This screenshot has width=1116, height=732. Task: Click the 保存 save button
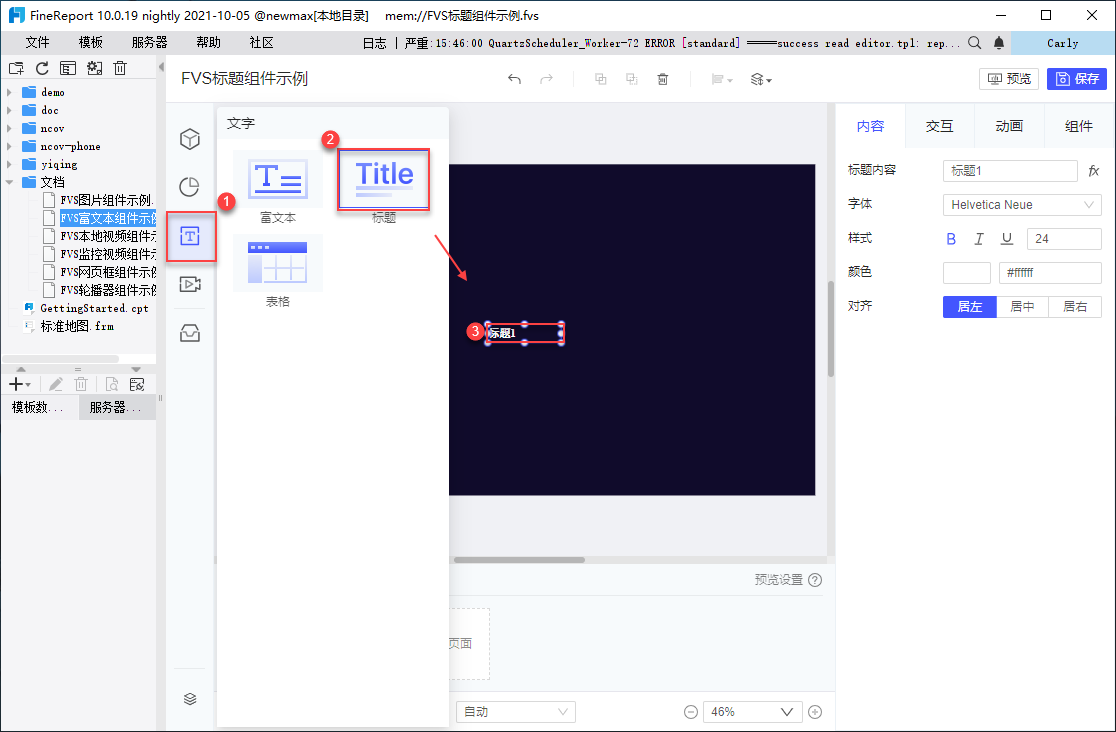[x=1077, y=78]
